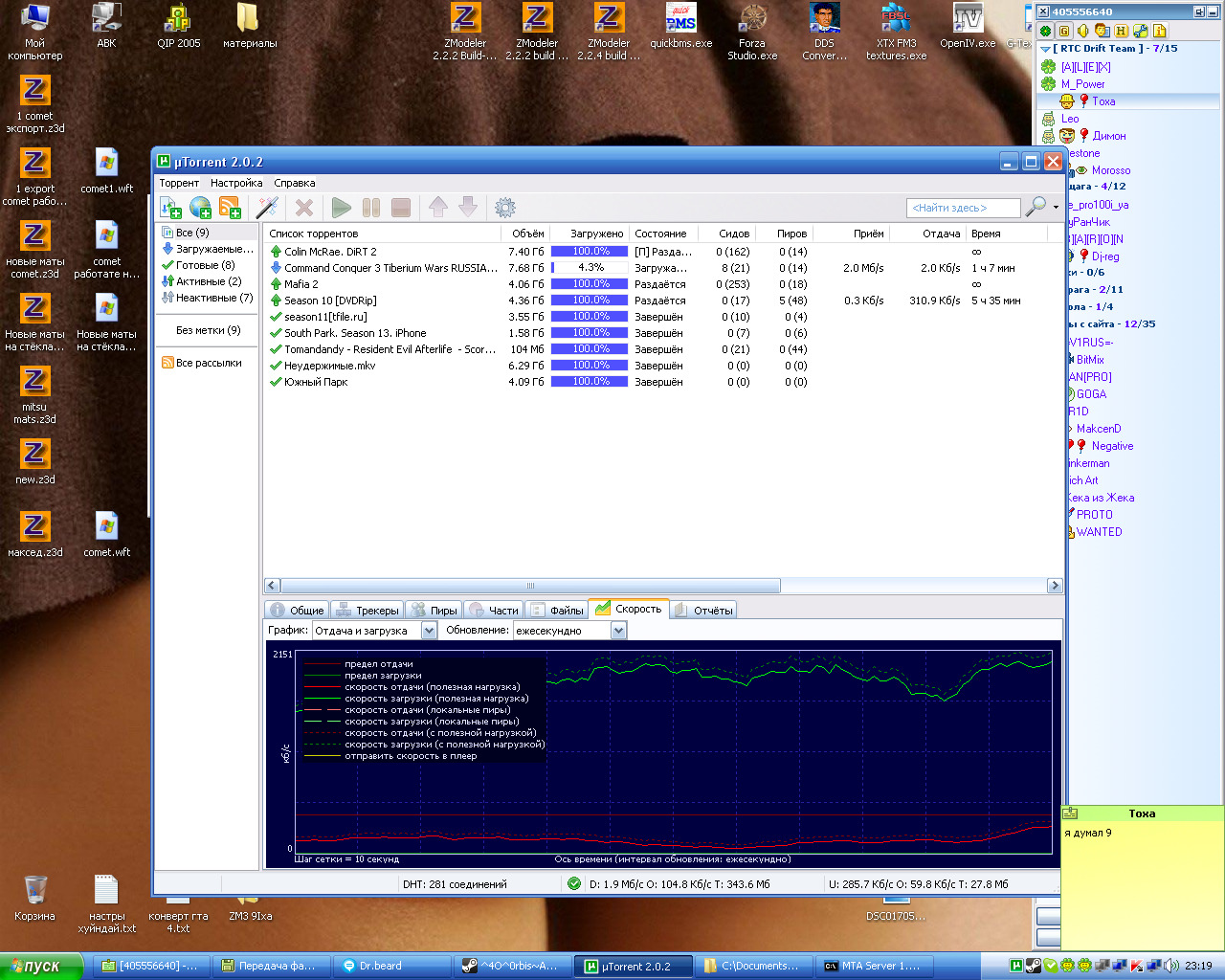Screen dimensions: 1225x980
Task: Open Preferences via the gear icon
Action: click(505, 208)
